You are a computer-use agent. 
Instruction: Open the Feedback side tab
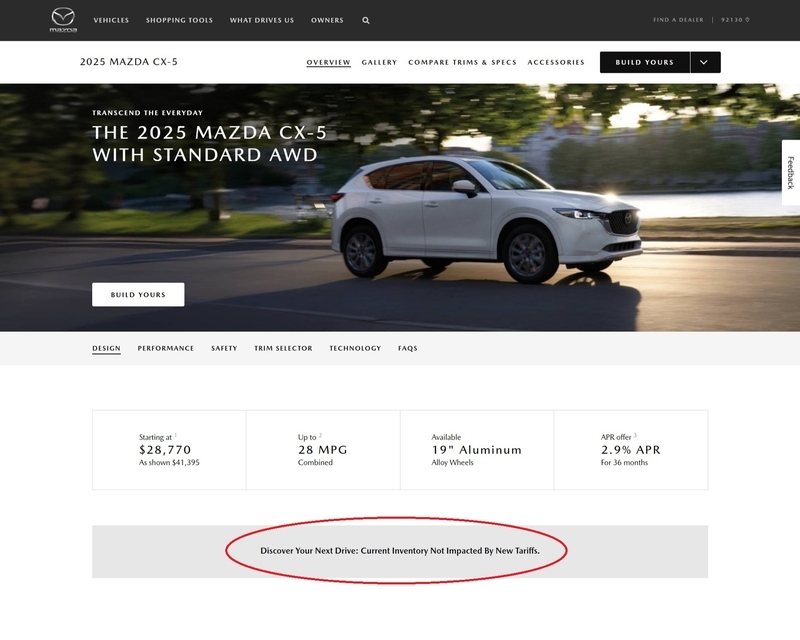(791, 173)
